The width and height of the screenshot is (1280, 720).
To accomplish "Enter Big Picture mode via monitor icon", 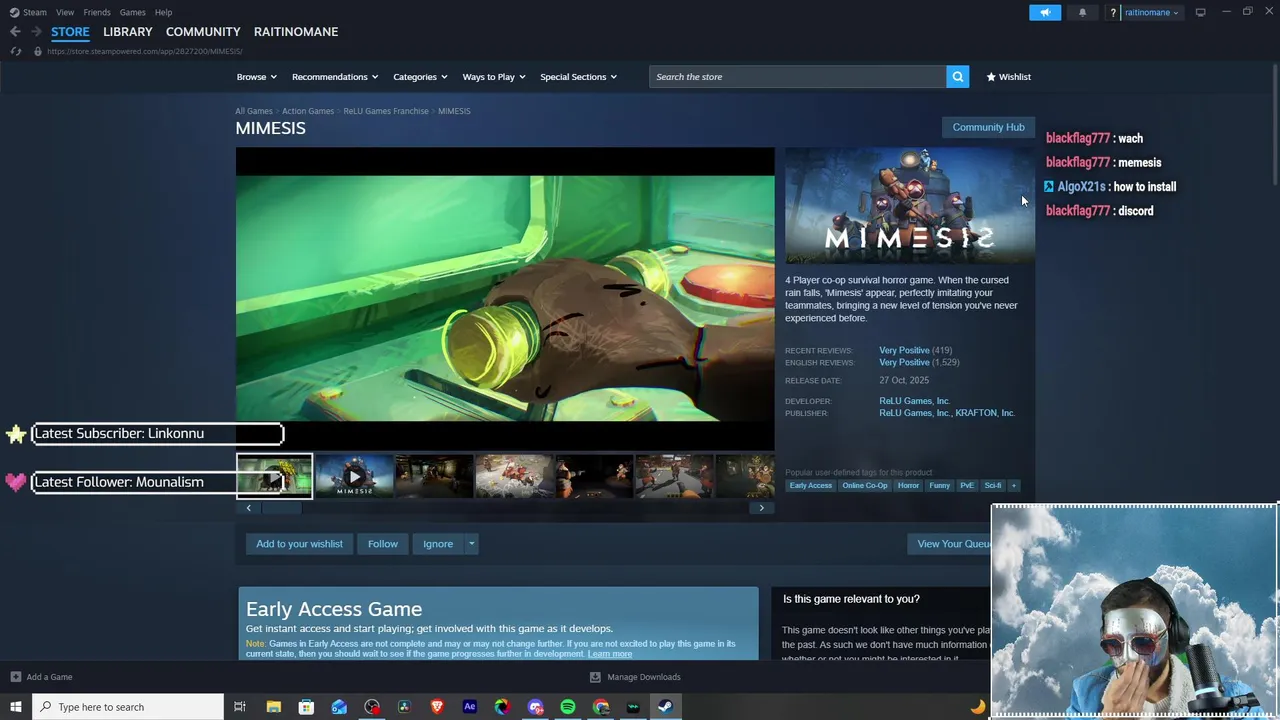I will pyautogui.click(x=1200, y=12).
